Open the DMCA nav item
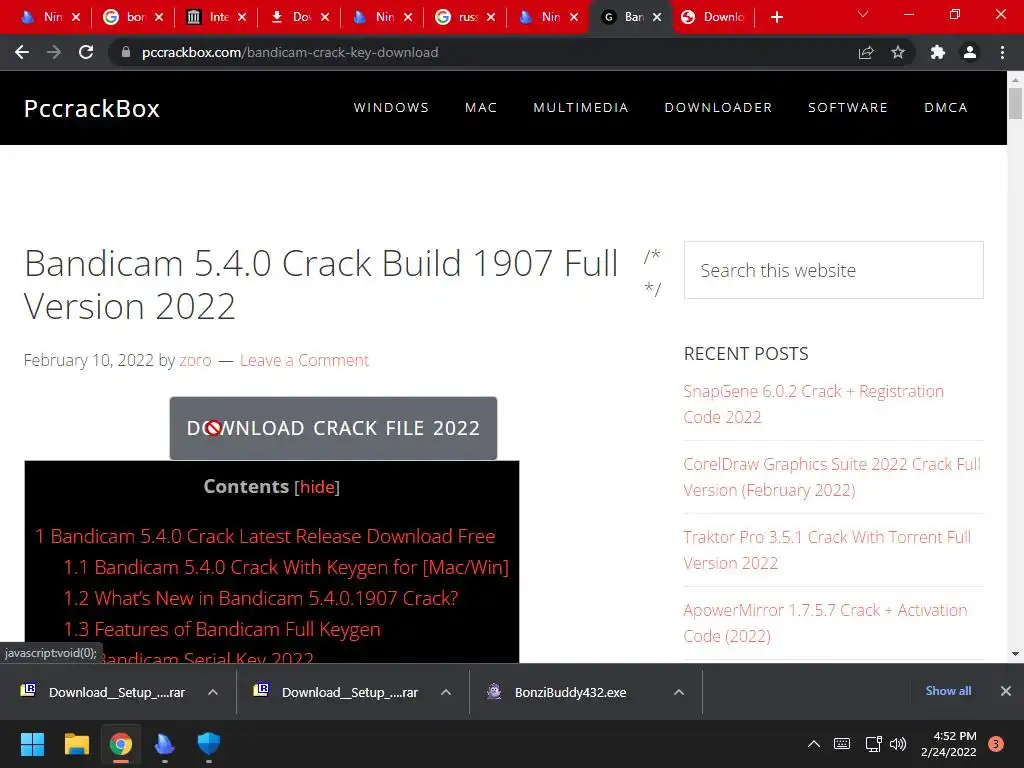The width and height of the screenshot is (1024, 768). [x=946, y=108]
